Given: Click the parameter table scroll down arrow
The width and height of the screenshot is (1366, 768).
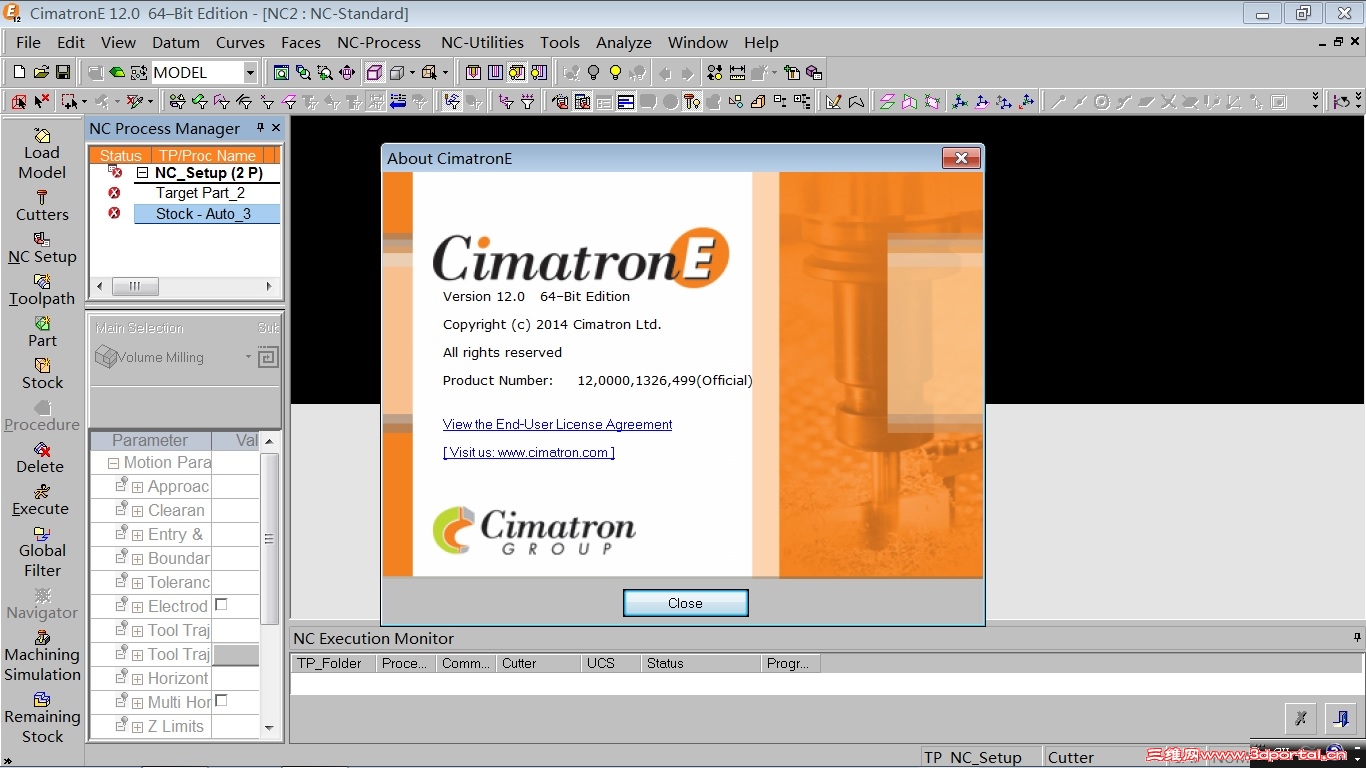Looking at the screenshot, I should click(x=269, y=728).
